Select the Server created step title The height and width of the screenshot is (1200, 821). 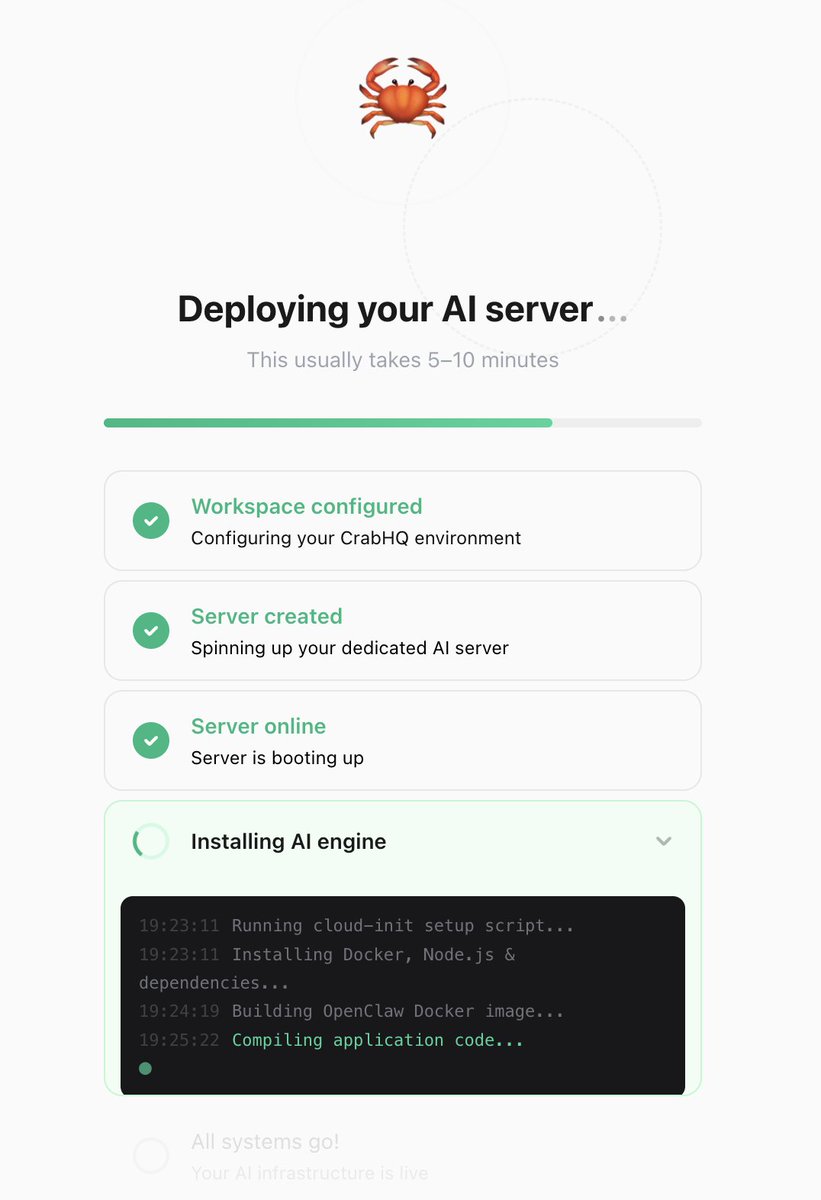click(267, 616)
